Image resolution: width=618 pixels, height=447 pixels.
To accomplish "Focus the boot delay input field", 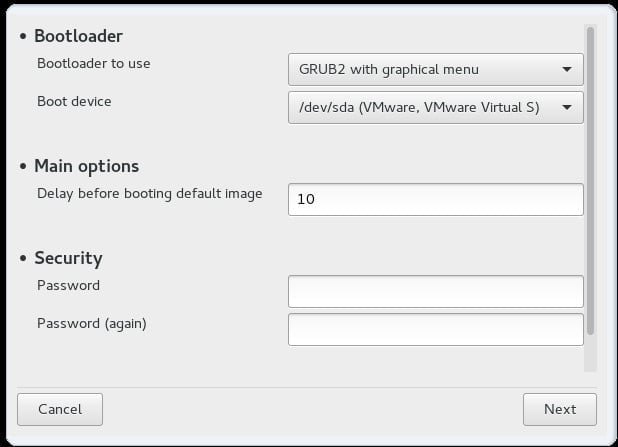I will [x=435, y=199].
